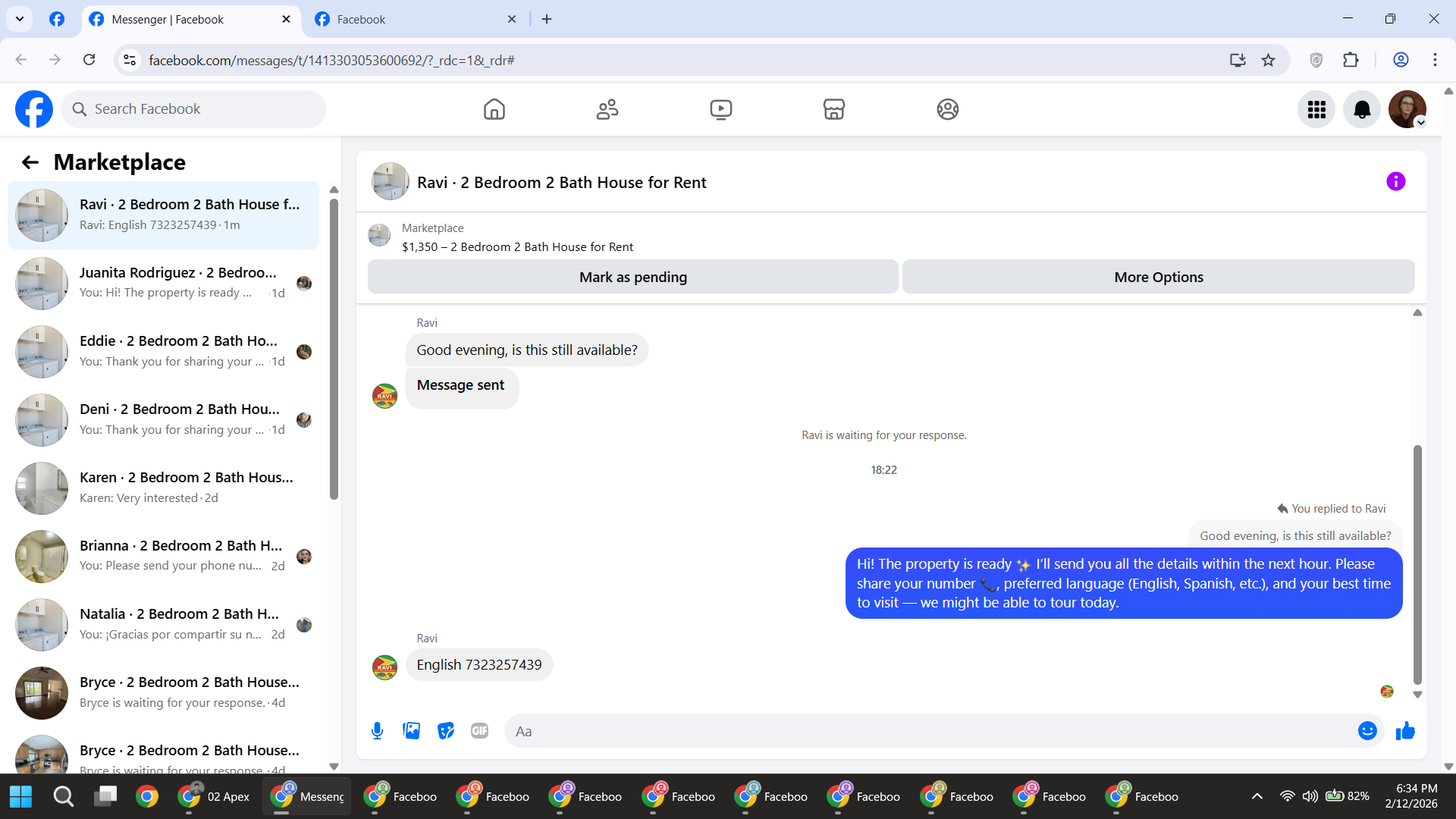Open the emoji picker in message box
The height and width of the screenshot is (819, 1456).
coord(1367,731)
